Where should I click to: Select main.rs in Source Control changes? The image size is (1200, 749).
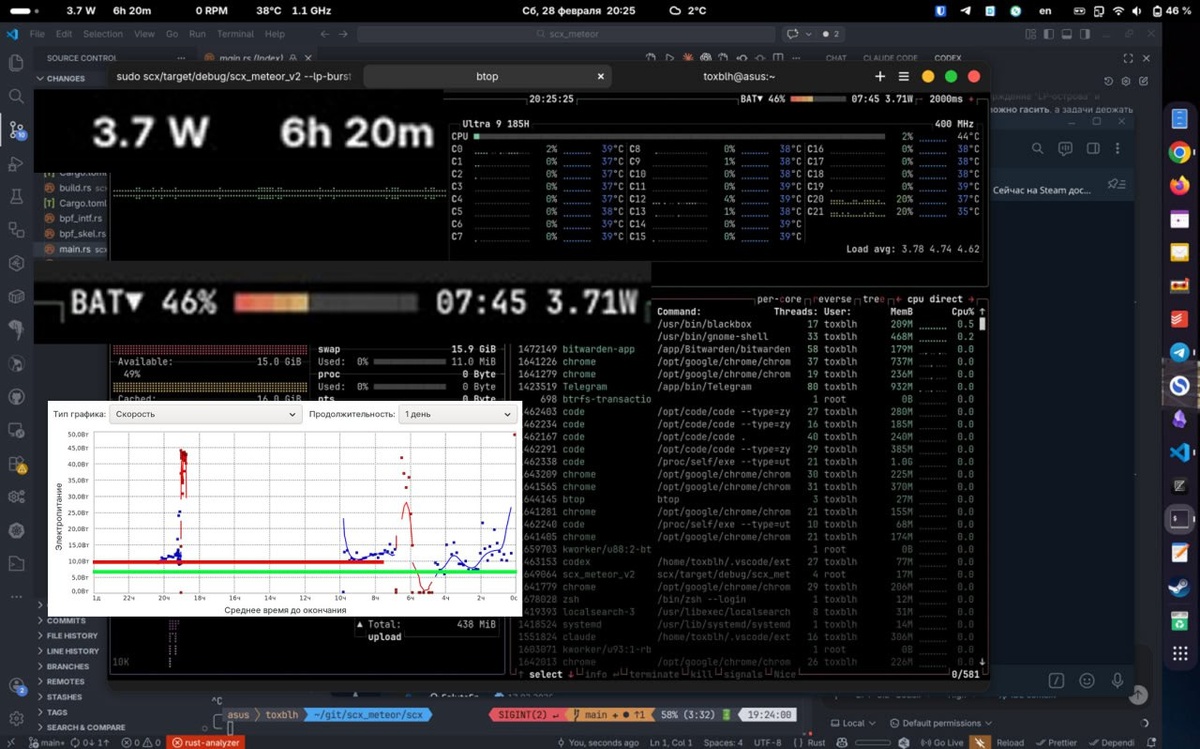tap(73, 249)
